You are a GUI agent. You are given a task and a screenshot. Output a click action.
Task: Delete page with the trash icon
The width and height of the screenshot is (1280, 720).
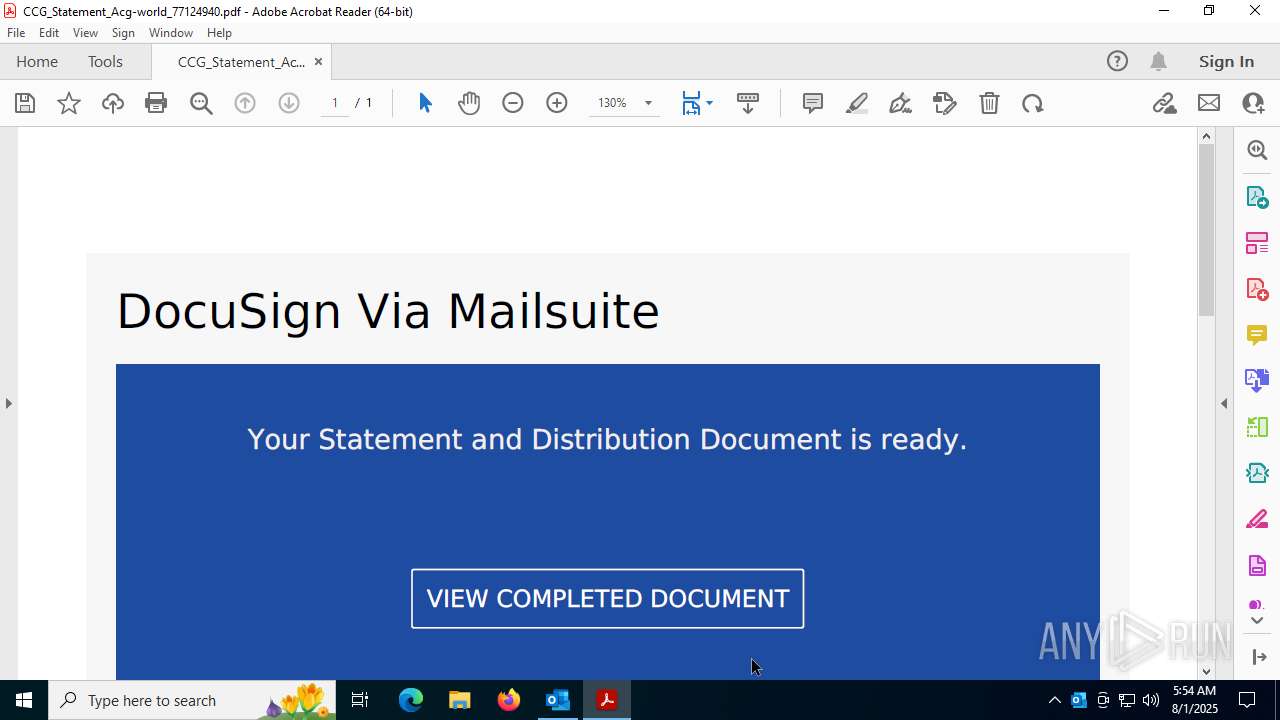pyautogui.click(x=989, y=103)
